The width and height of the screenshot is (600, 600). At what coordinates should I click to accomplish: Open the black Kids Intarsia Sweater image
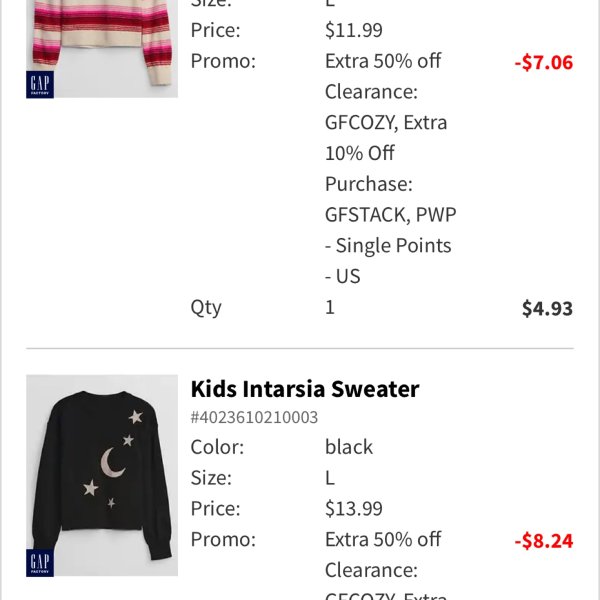102,475
